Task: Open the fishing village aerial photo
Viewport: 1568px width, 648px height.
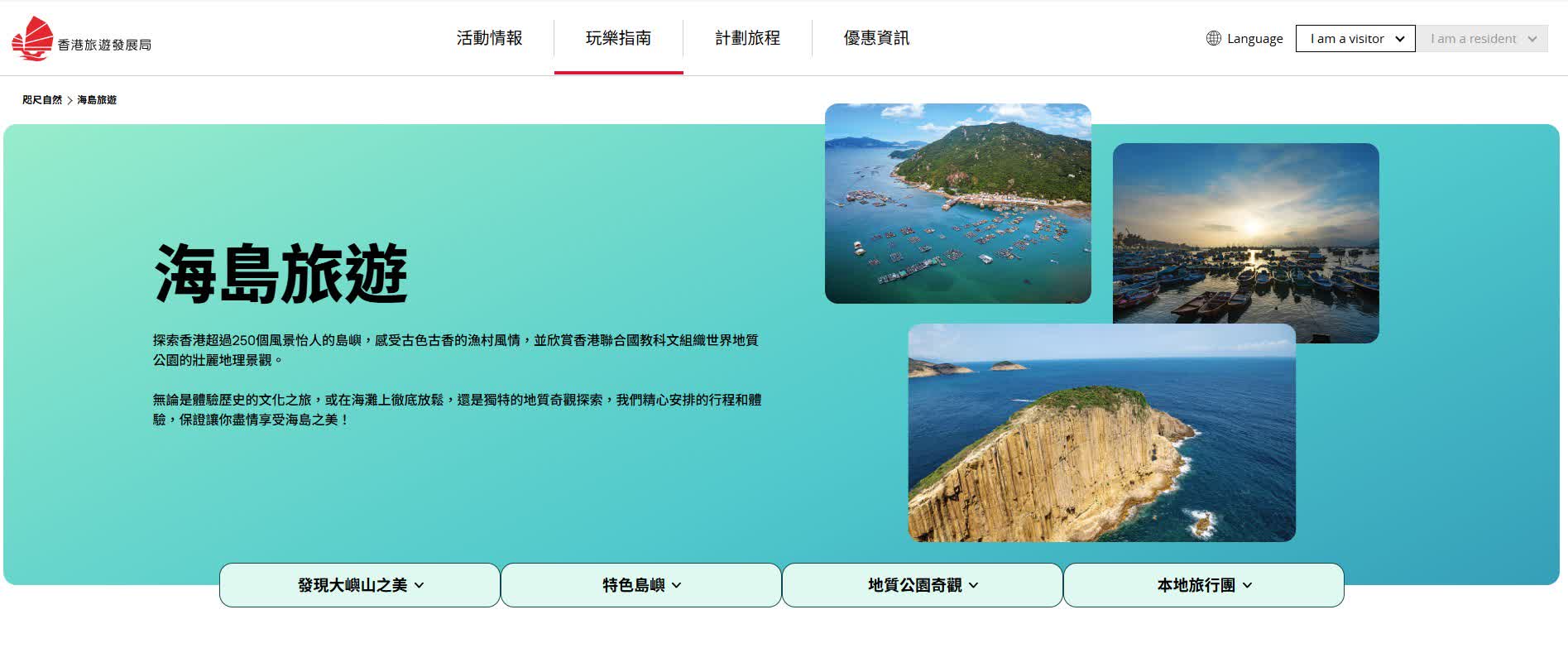Action: click(958, 204)
